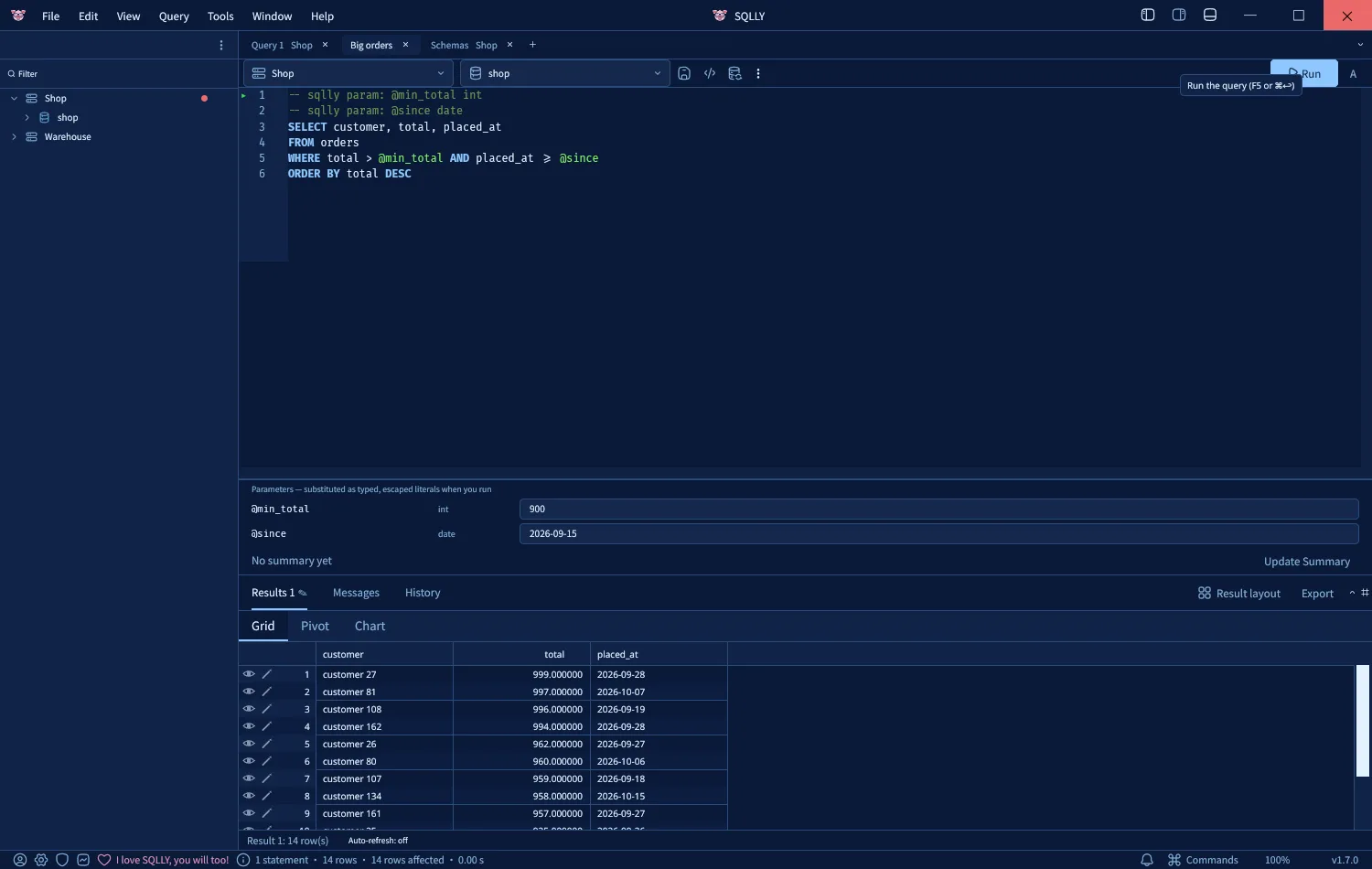1372x869 pixels.
Task: Toggle the left sidebar layout icon
Action: click(x=1148, y=15)
